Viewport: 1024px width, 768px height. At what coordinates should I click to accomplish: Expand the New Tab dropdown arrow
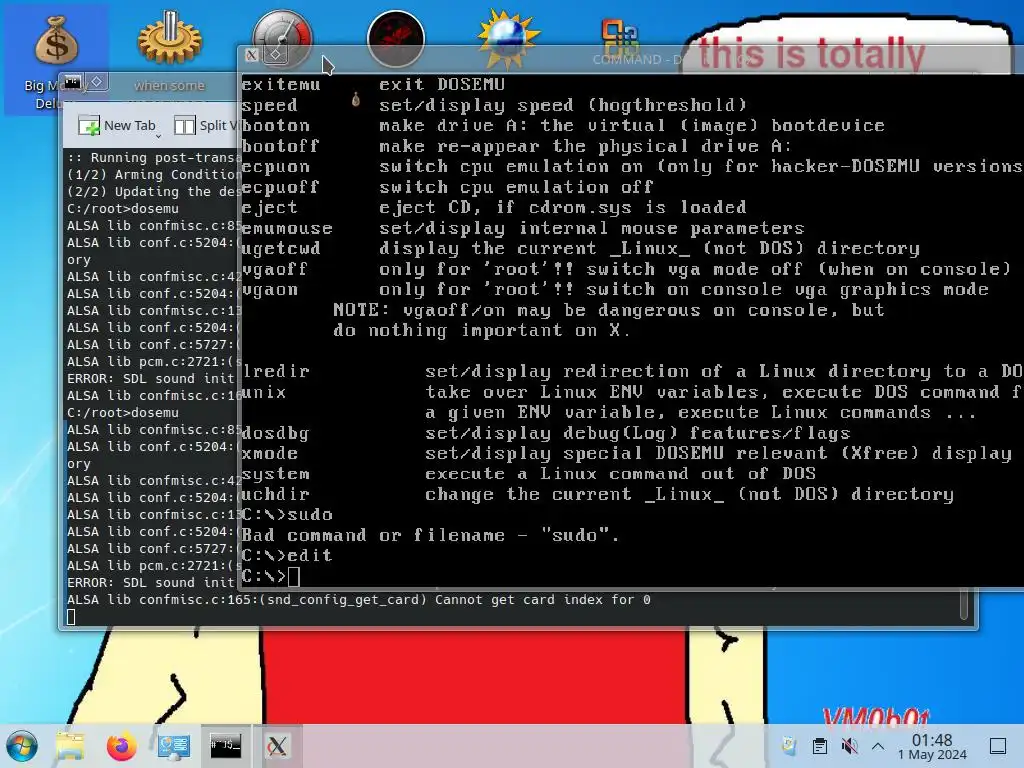pos(158,136)
